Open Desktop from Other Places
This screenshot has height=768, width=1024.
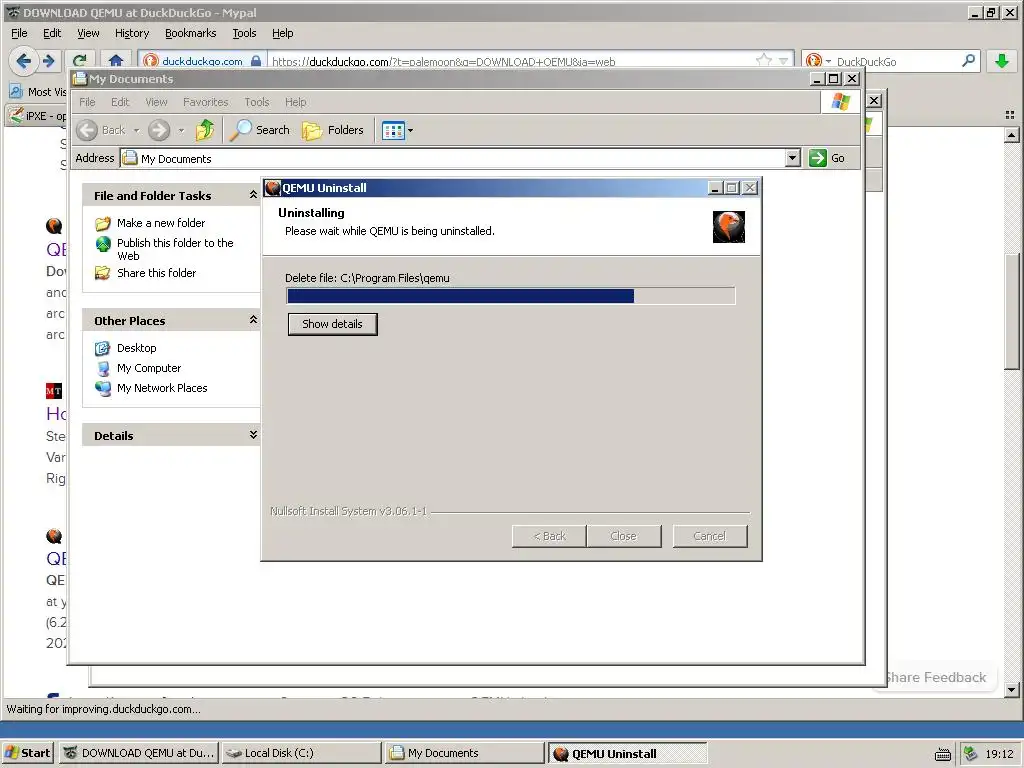tap(136, 348)
